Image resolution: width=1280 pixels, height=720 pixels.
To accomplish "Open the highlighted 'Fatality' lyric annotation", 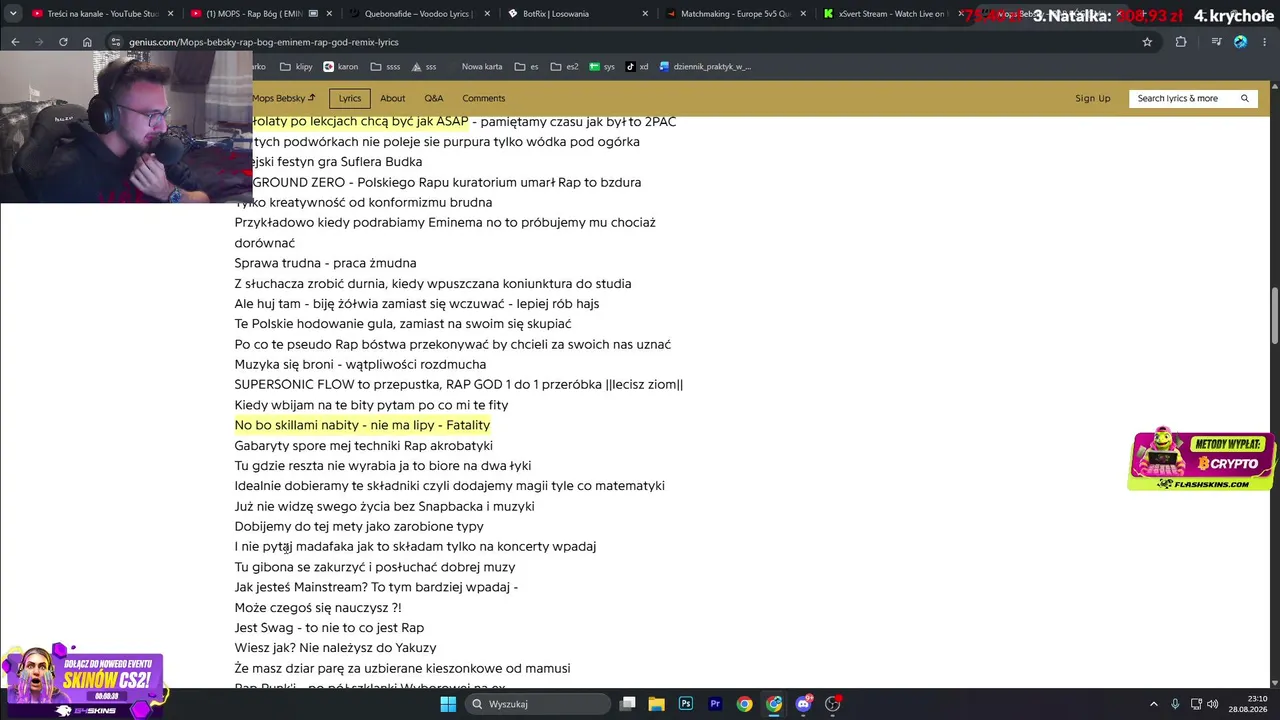I will (x=362, y=425).
